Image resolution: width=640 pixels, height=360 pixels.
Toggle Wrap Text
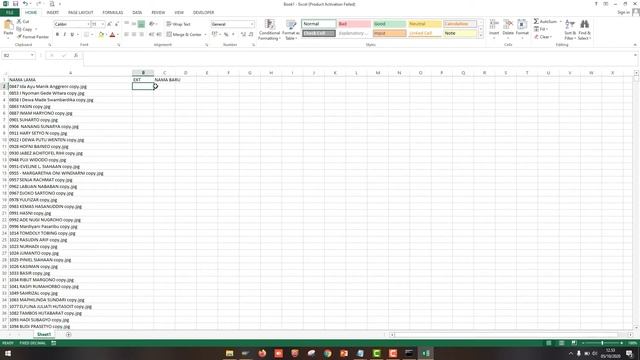tap(178, 24)
